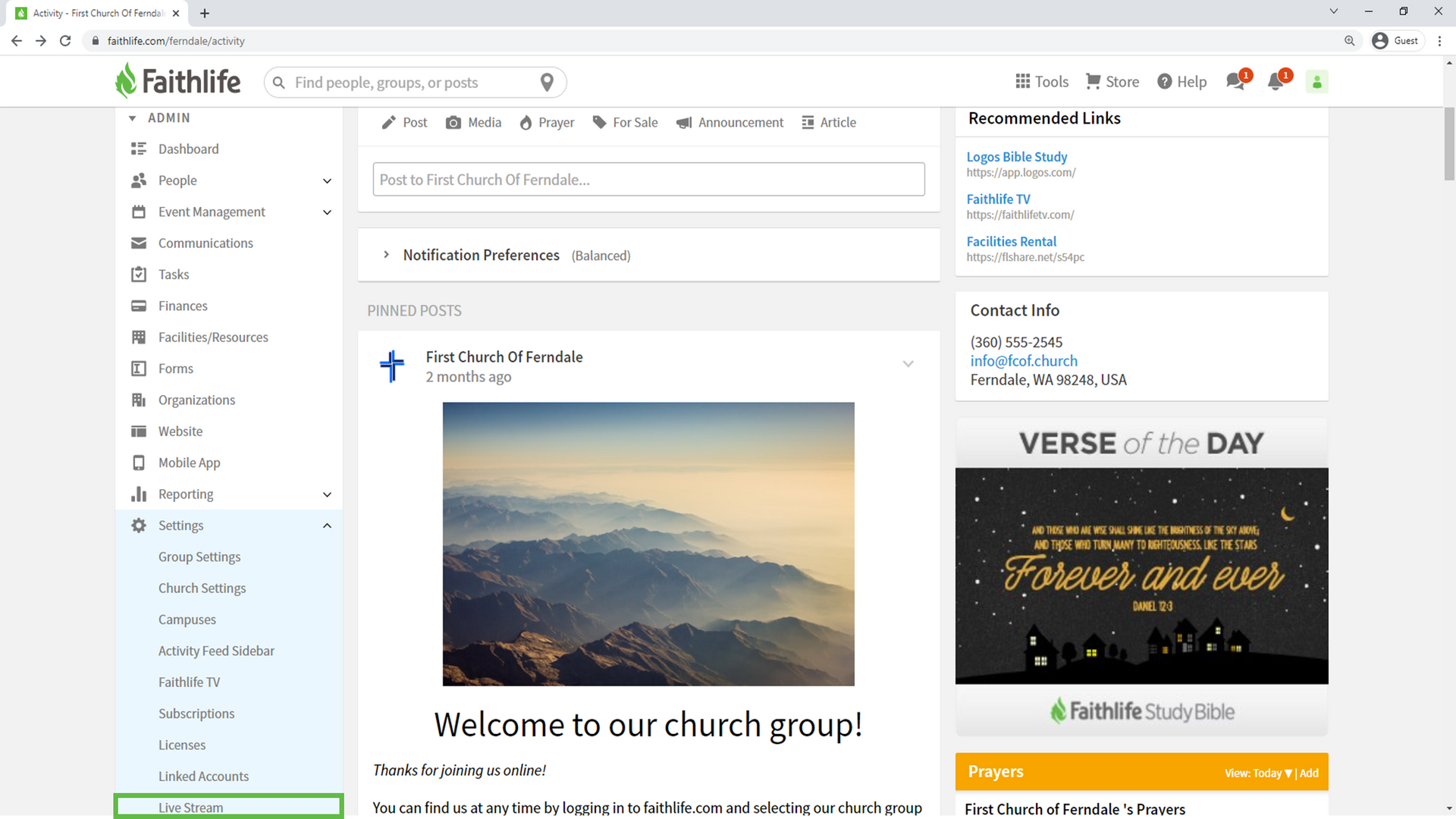Open Subscriptions in sidebar
The image size is (1456, 819).
point(196,714)
